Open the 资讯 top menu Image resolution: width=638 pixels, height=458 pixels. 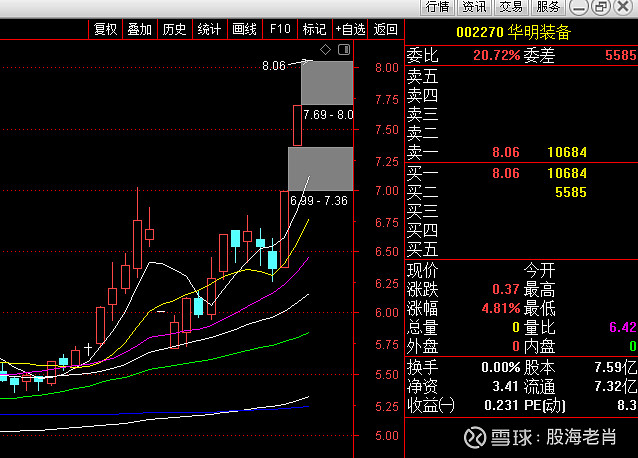click(x=474, y=7)
